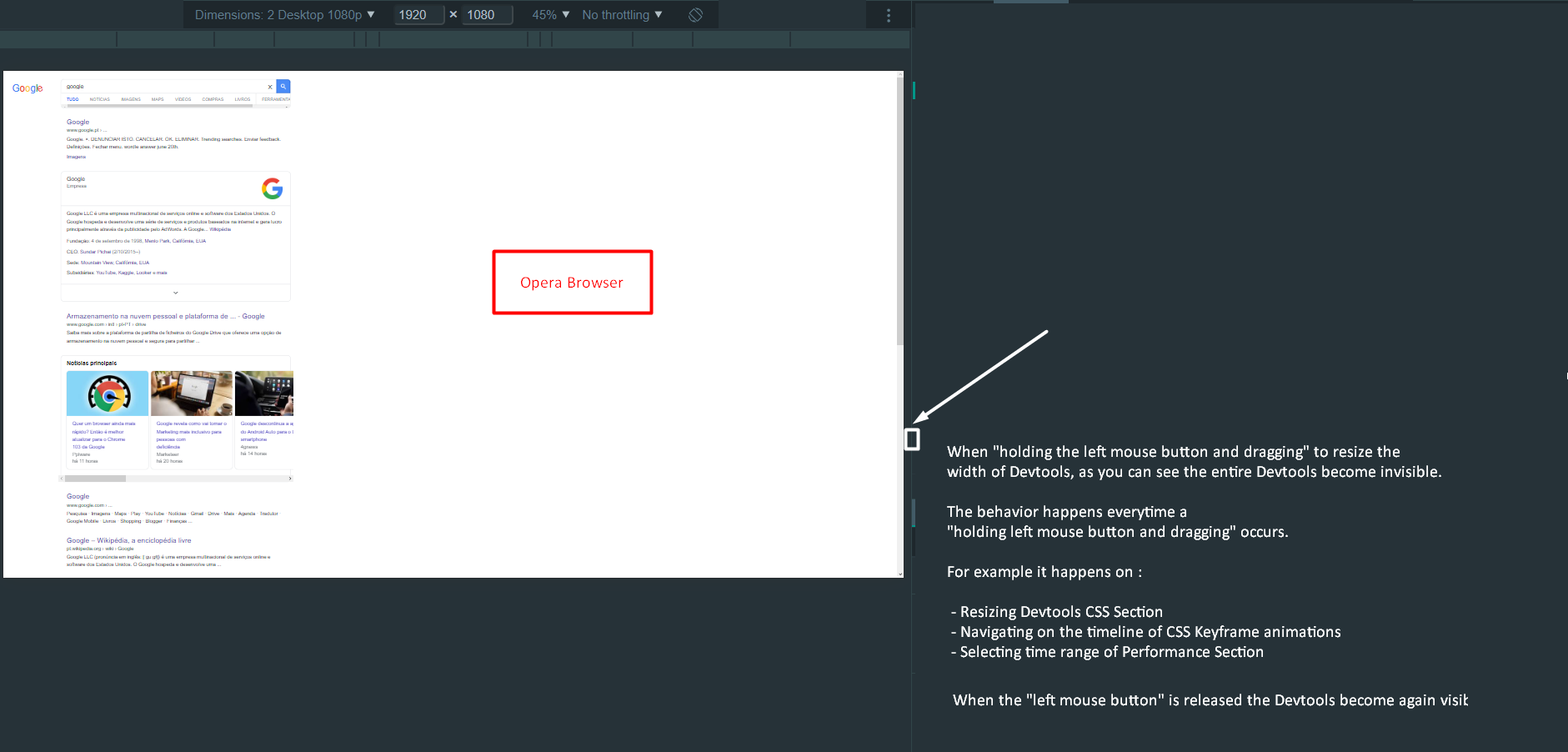
Task: Open the laptop marketing news thumbnail
Action: [192, 392]
